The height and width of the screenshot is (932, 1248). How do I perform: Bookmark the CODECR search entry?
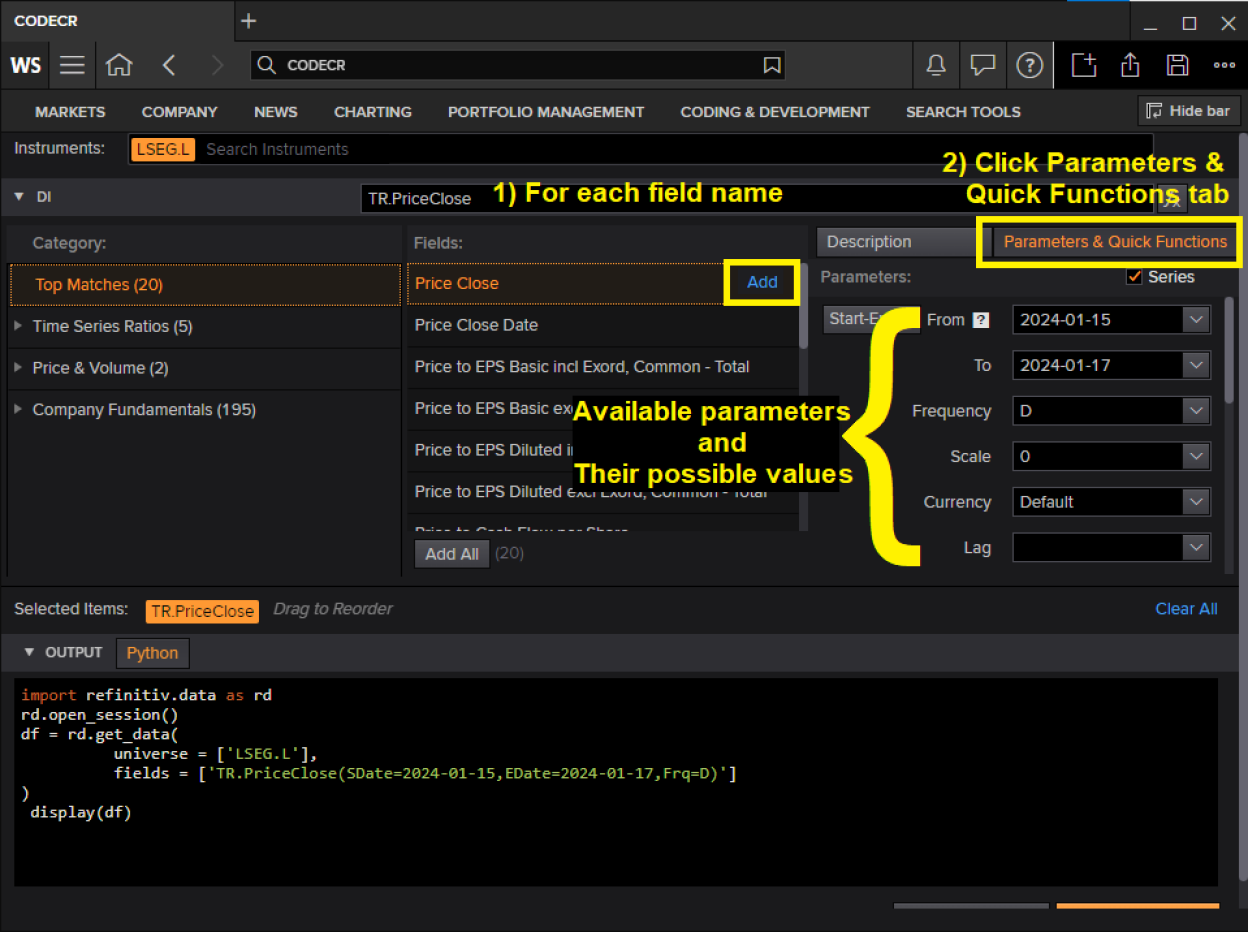[x=772, y=65]
